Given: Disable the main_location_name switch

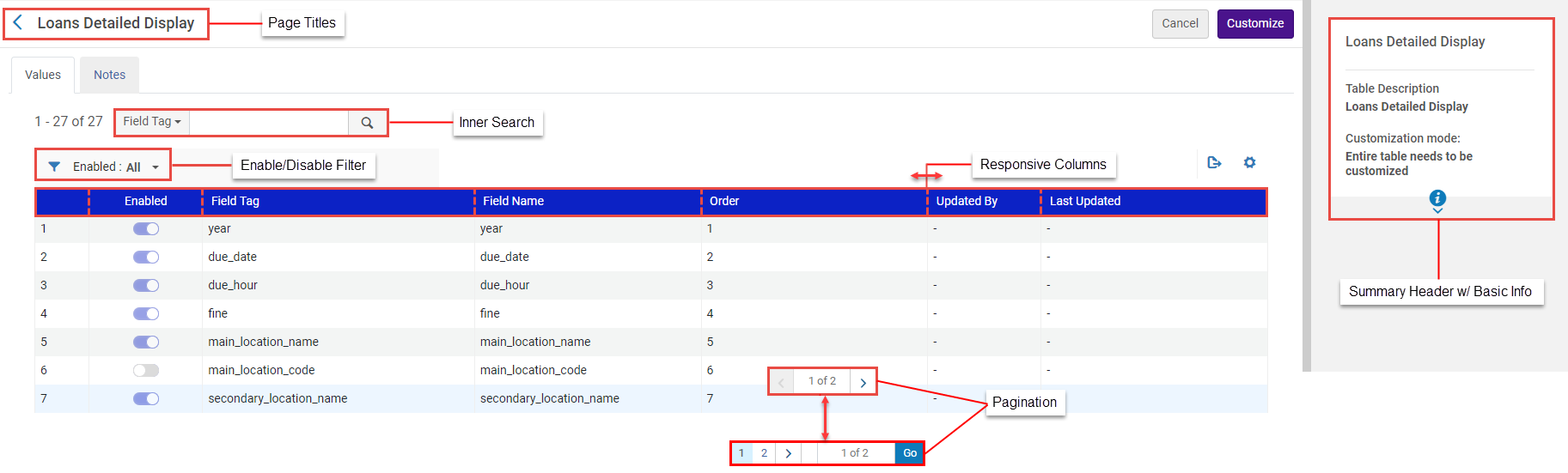Looking at the screenshot, I should point(146,342).
